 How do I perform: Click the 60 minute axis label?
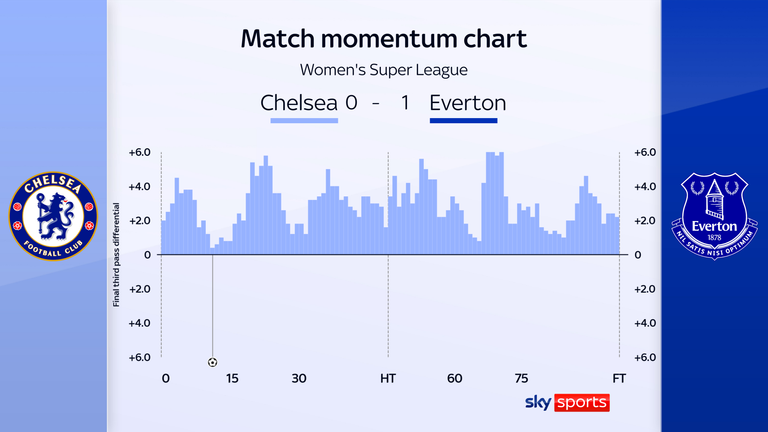click(454, 378)
